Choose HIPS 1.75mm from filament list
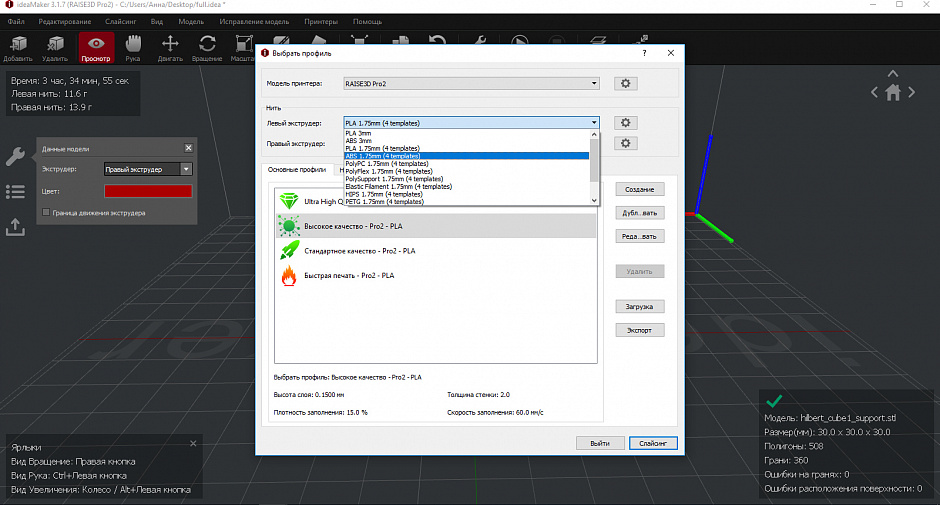Viewport: 940px width, 505px height. tap(466, 194)
